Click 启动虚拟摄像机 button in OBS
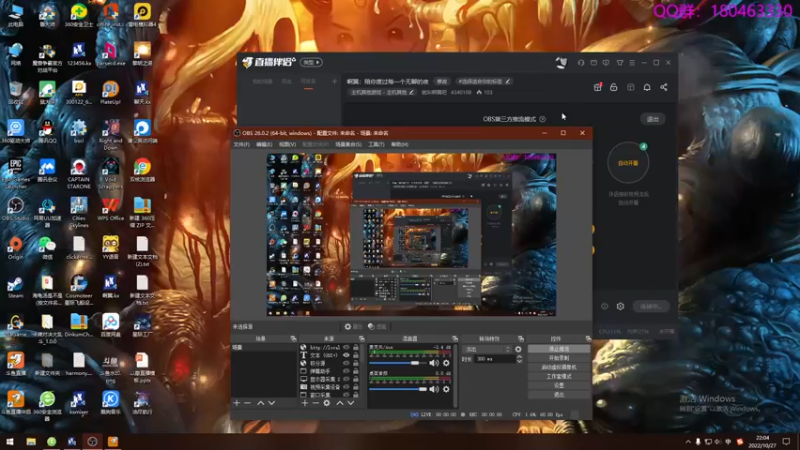The image size is (800, 450). pyautogui.click(x=559, y=367)
